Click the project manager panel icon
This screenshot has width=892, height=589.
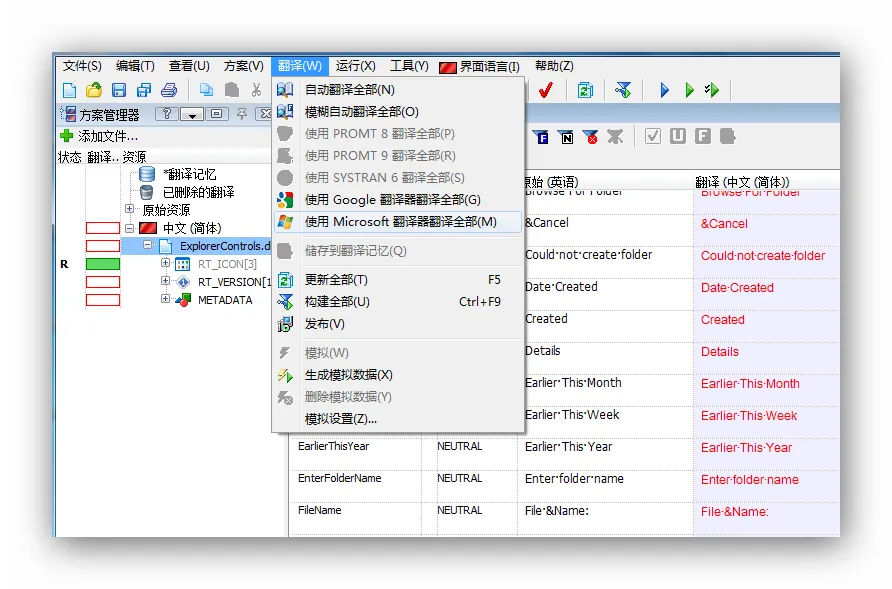coord(68,114)
